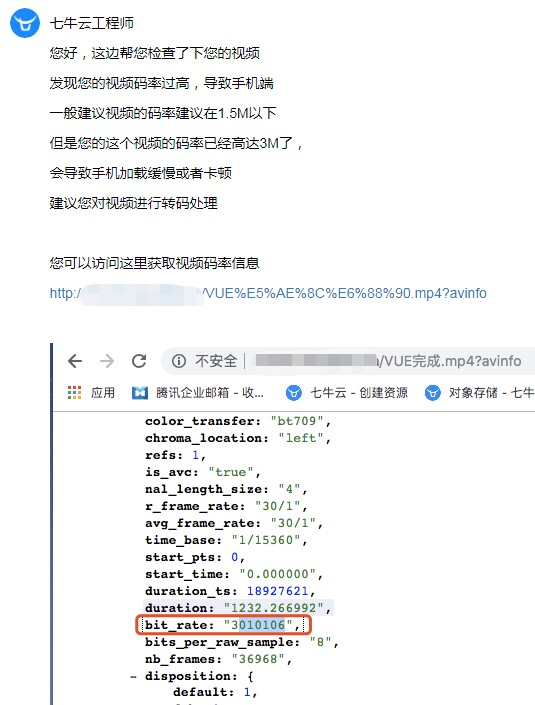Image resolution: width=535 pixels, height=705 pixels.
Task: Click the duration_ts 18927621 line
Action: click(230, 591)
